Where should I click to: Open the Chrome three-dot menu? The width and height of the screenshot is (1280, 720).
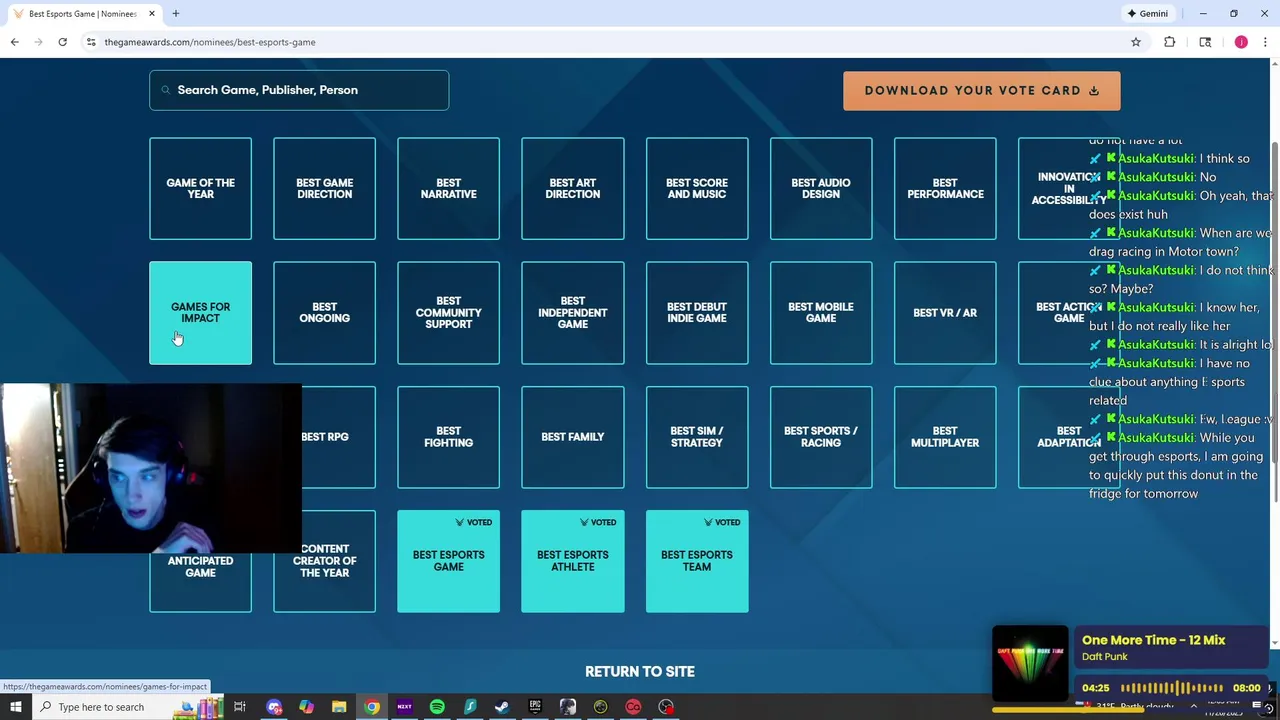[1265, 42]
